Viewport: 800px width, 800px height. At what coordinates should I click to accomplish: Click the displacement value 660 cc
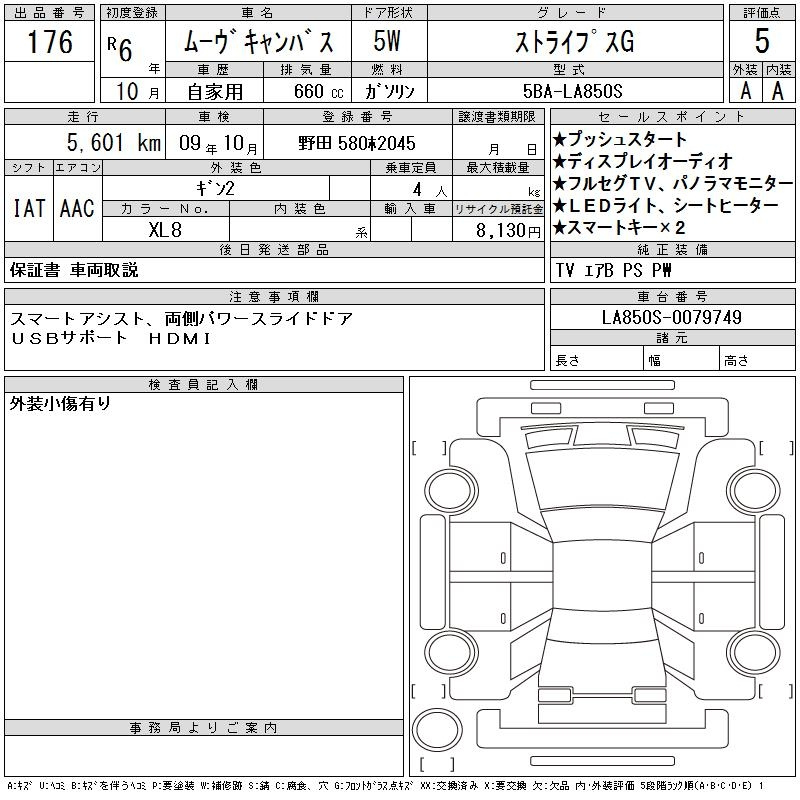[x=318, y=91]
